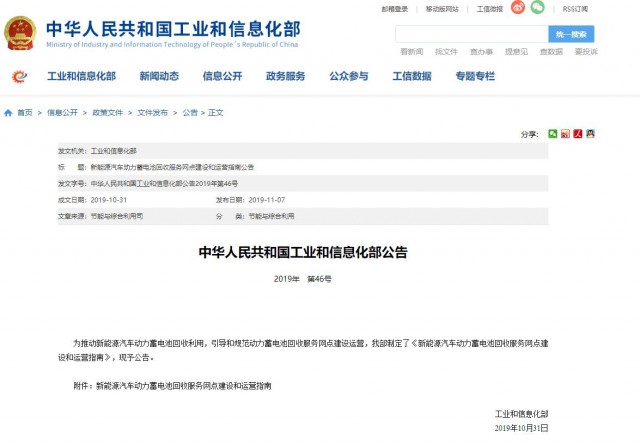The image size is (640, 446).
Task: Click the subtitle 2019年 第46号
Action: pos(302,279)
